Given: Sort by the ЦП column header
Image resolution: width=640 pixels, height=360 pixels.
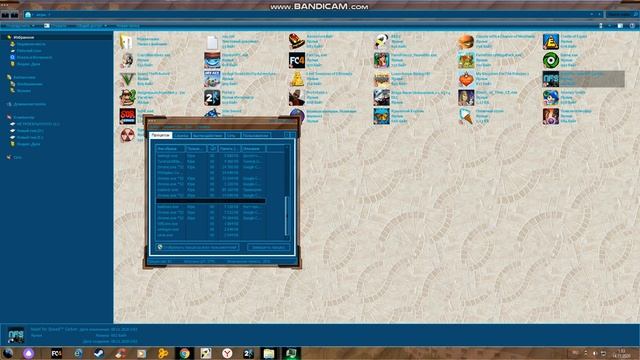Looking at the screenshot, I should pyautogui.click(x=212, y=149).
